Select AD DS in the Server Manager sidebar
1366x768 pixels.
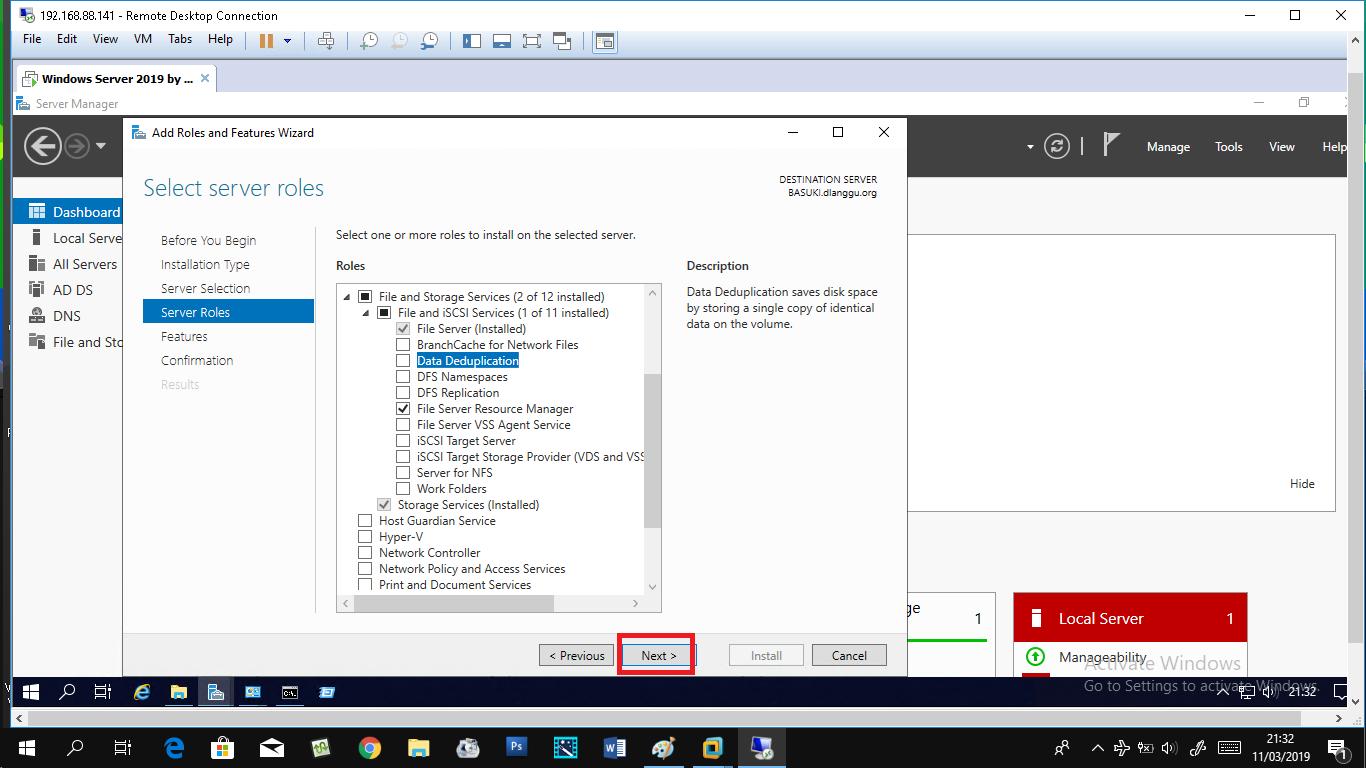pyautogui.click(x=72, y=290)
